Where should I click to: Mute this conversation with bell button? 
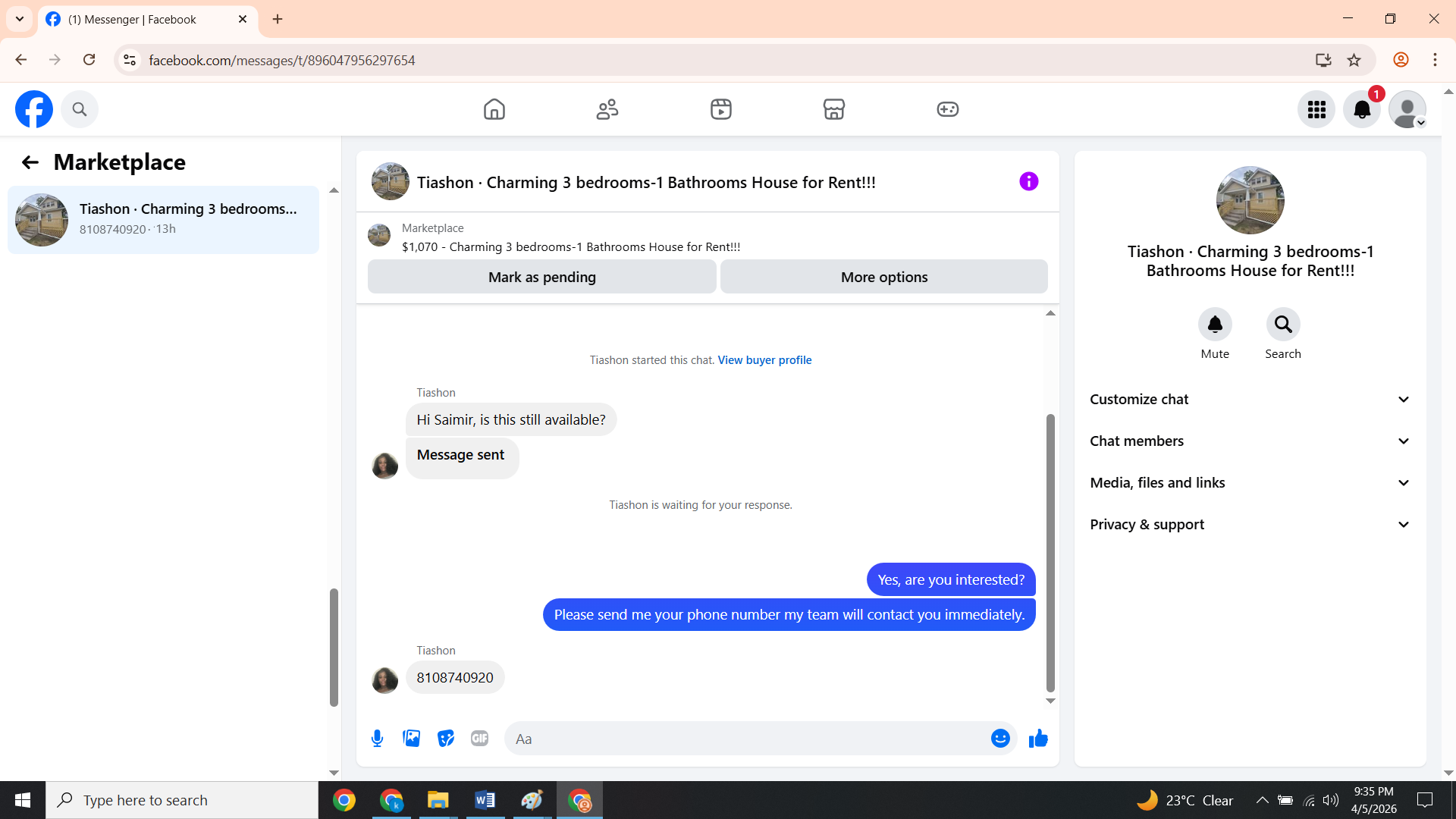(x=1214, y=325)
